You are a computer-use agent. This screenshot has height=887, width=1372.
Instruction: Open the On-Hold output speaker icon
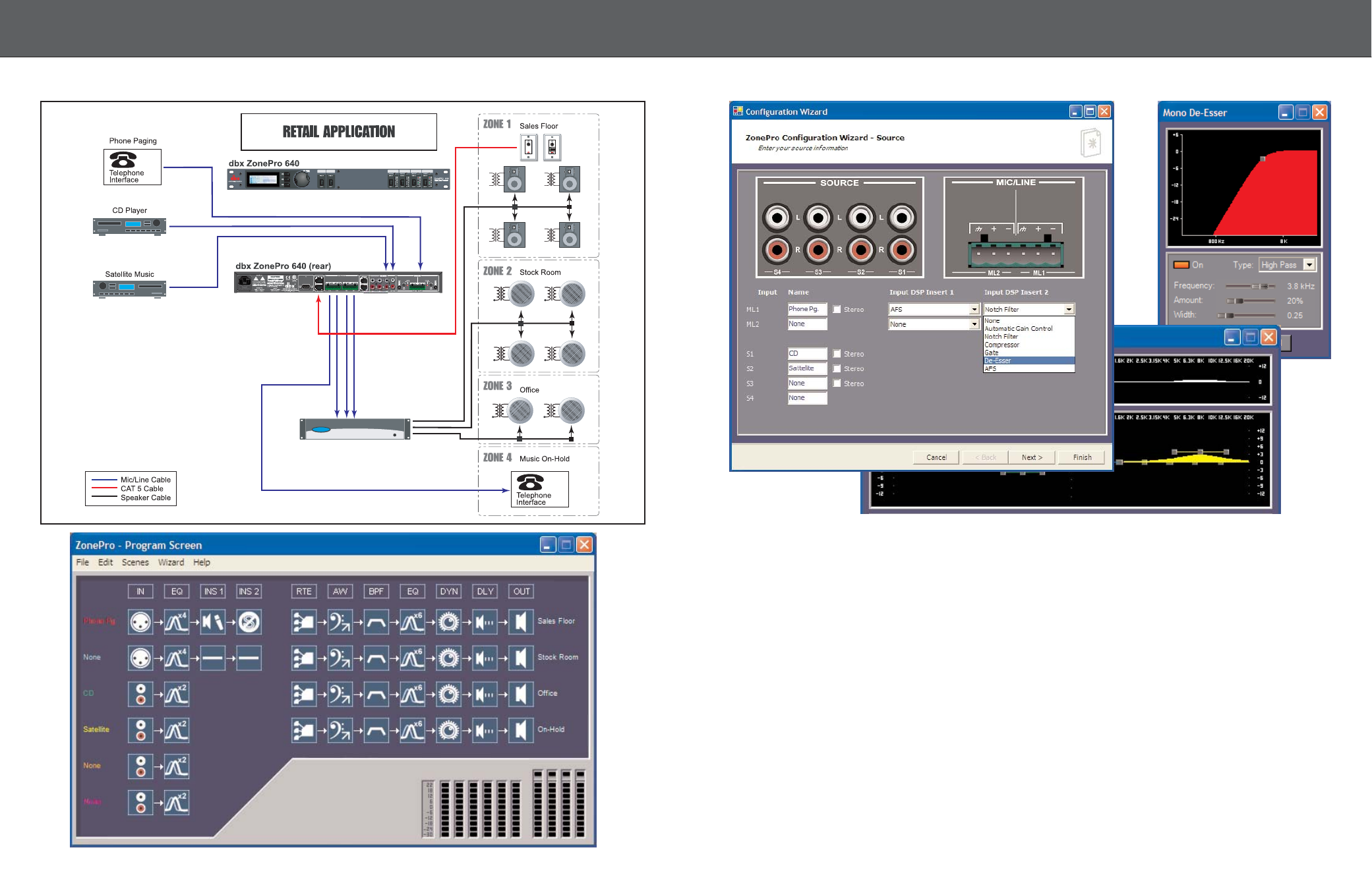pos(522,730)
